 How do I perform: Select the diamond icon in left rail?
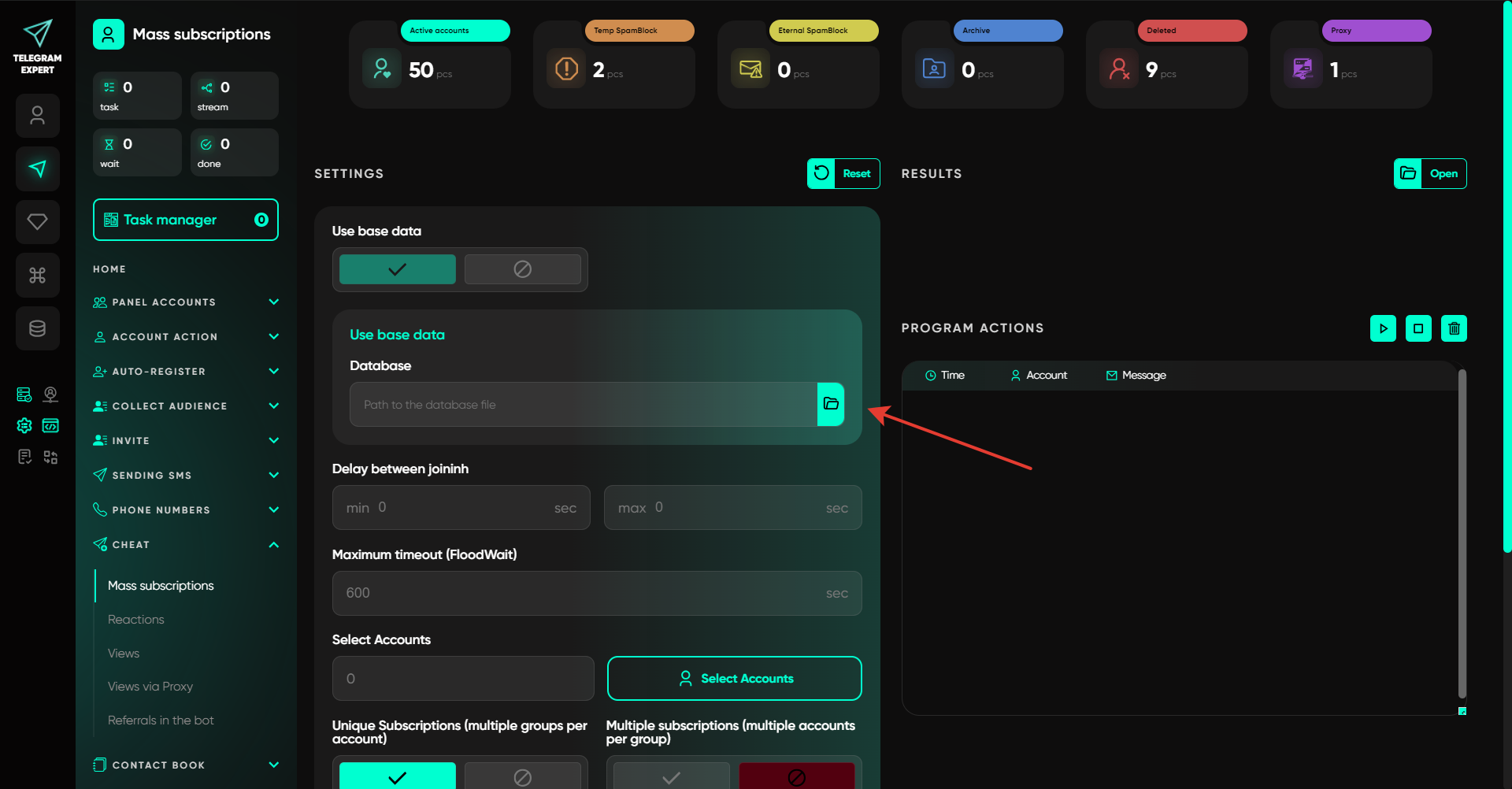(x=38, y=222)
